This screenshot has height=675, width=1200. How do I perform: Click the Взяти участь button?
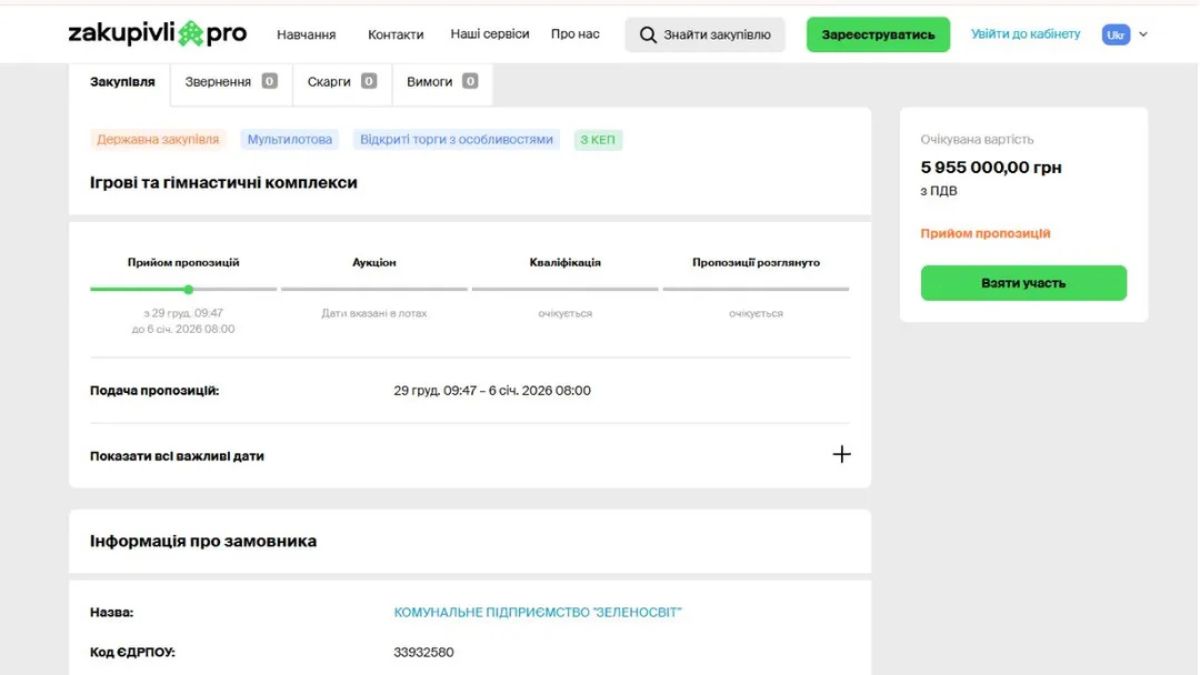1023,283
